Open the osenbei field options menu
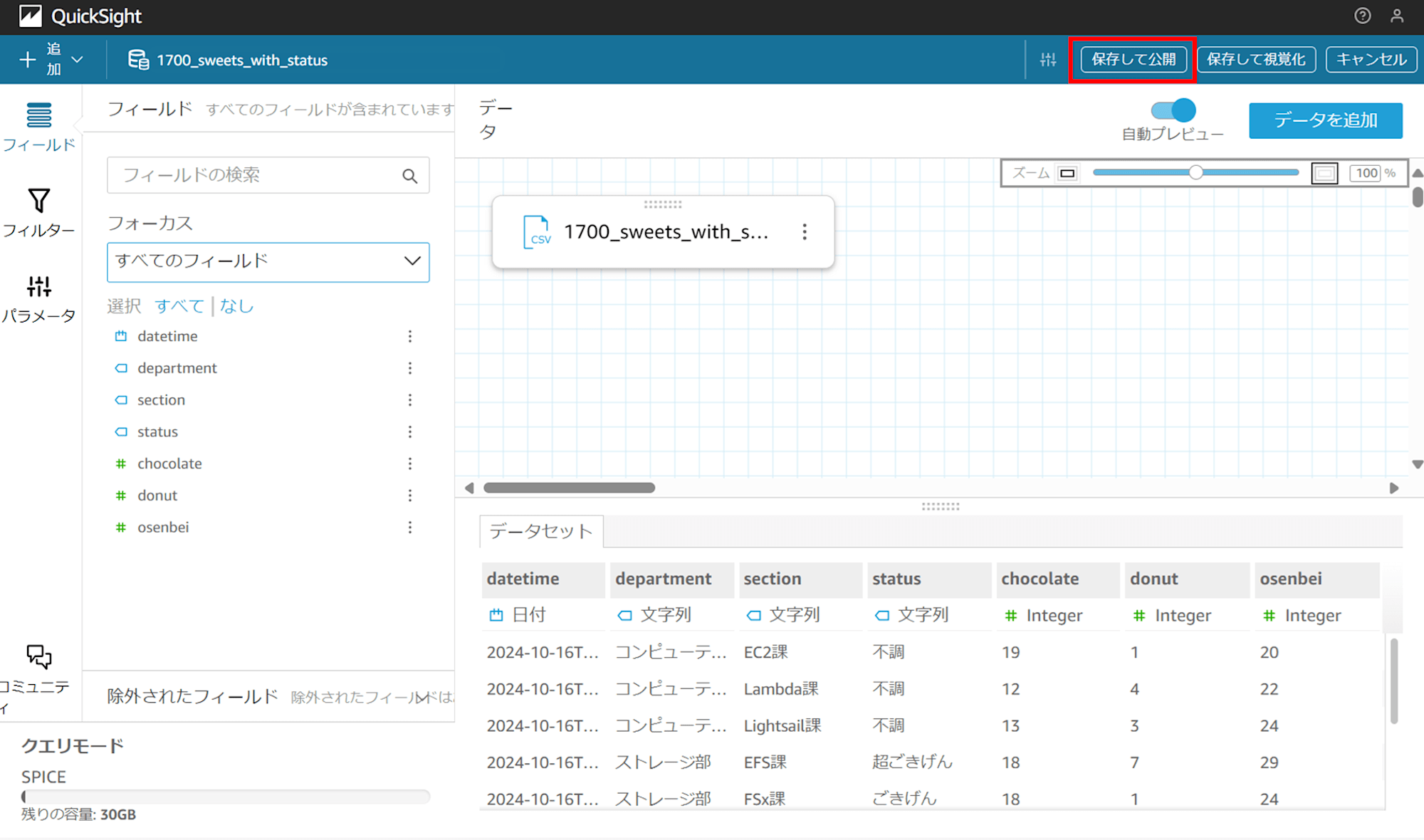1424x840 pixels. (x=410, y=527)
